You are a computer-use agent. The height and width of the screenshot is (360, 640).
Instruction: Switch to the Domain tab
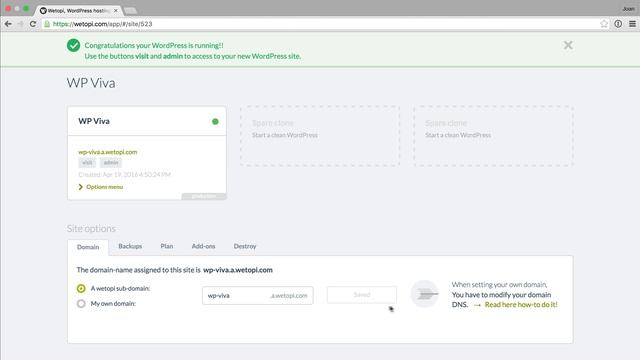click(88, 247)
